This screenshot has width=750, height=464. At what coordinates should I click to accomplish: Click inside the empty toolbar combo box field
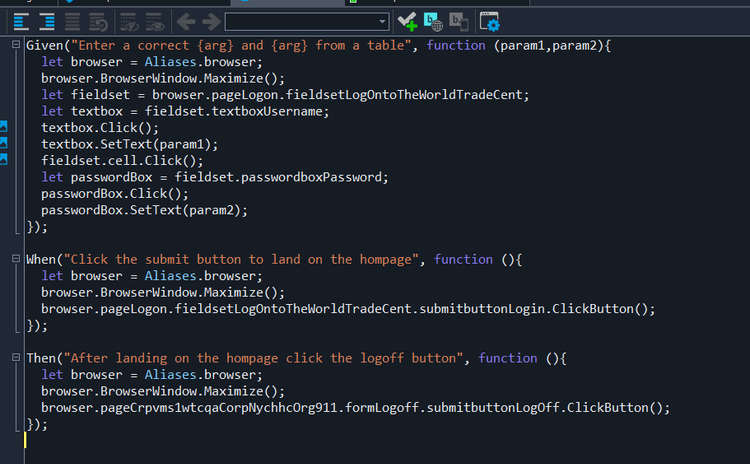(x=301, y=22)
